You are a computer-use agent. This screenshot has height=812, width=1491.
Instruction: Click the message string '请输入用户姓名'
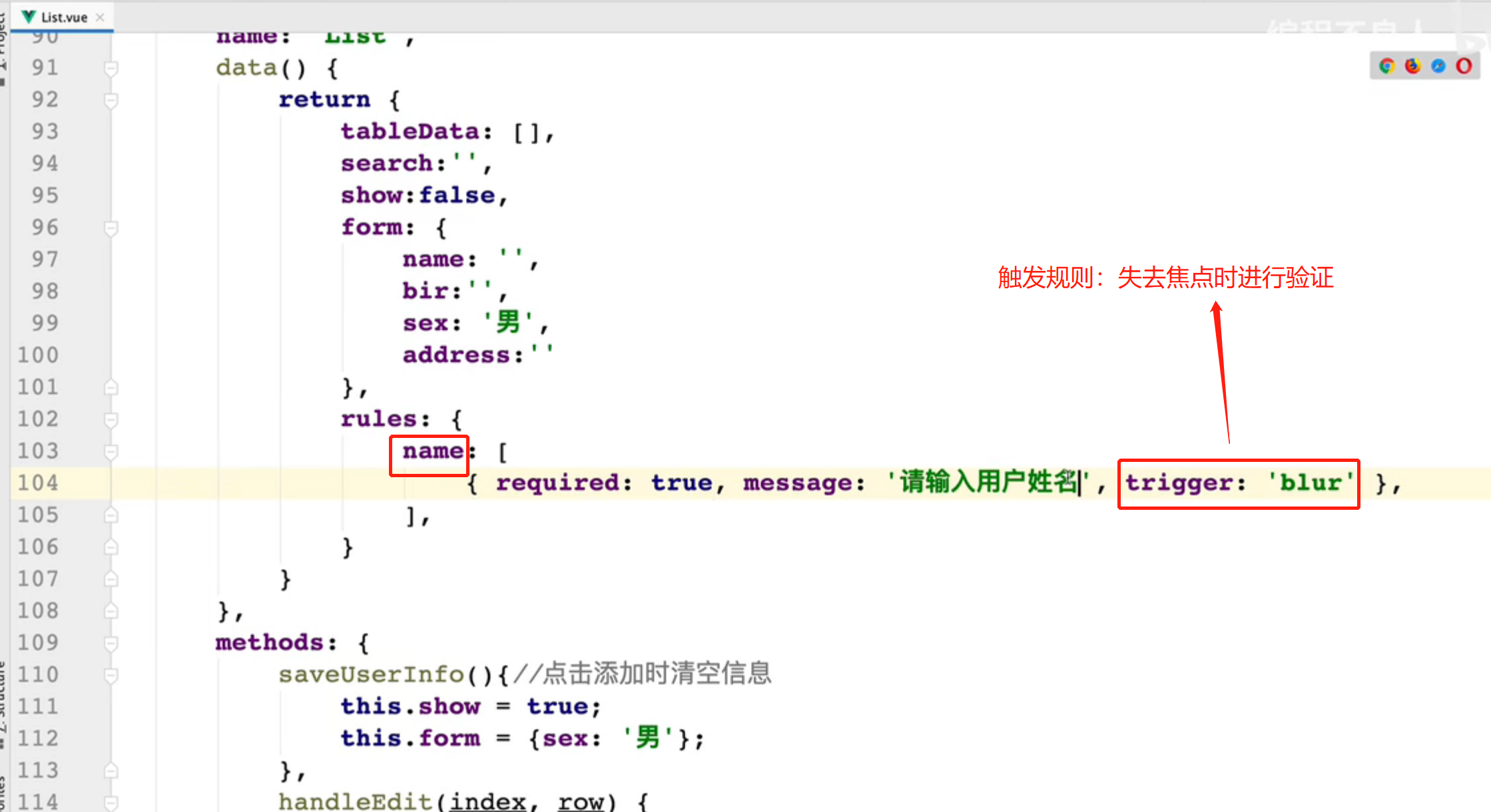pos(988,482)
